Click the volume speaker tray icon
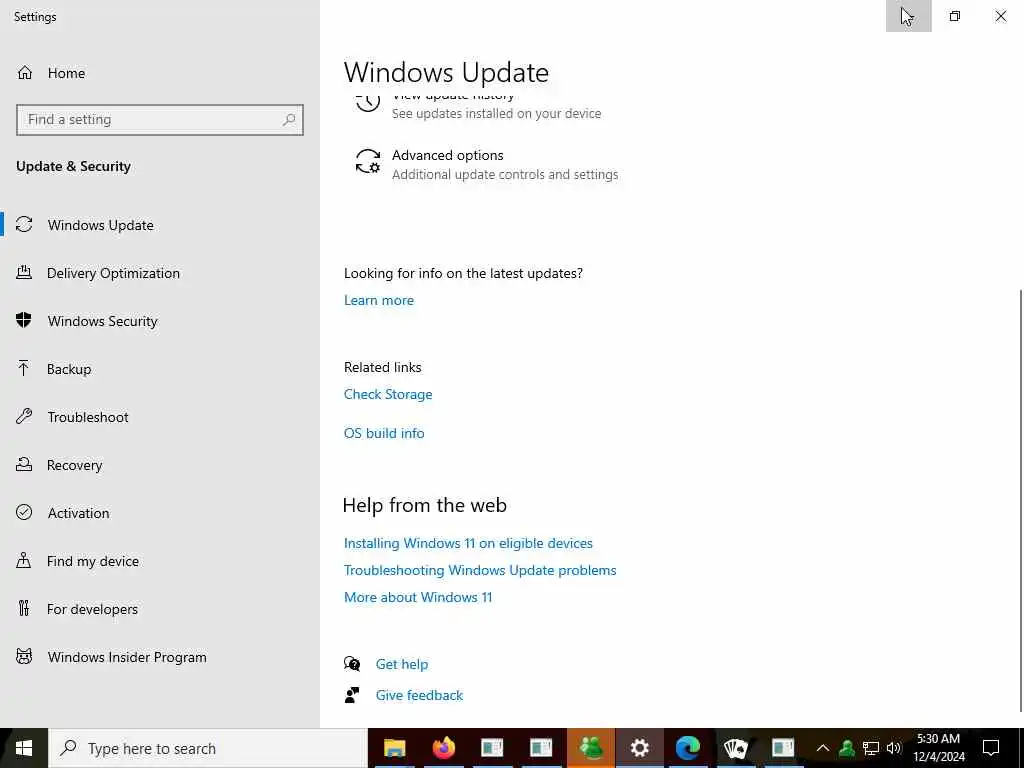 click(x=894, y=748)
